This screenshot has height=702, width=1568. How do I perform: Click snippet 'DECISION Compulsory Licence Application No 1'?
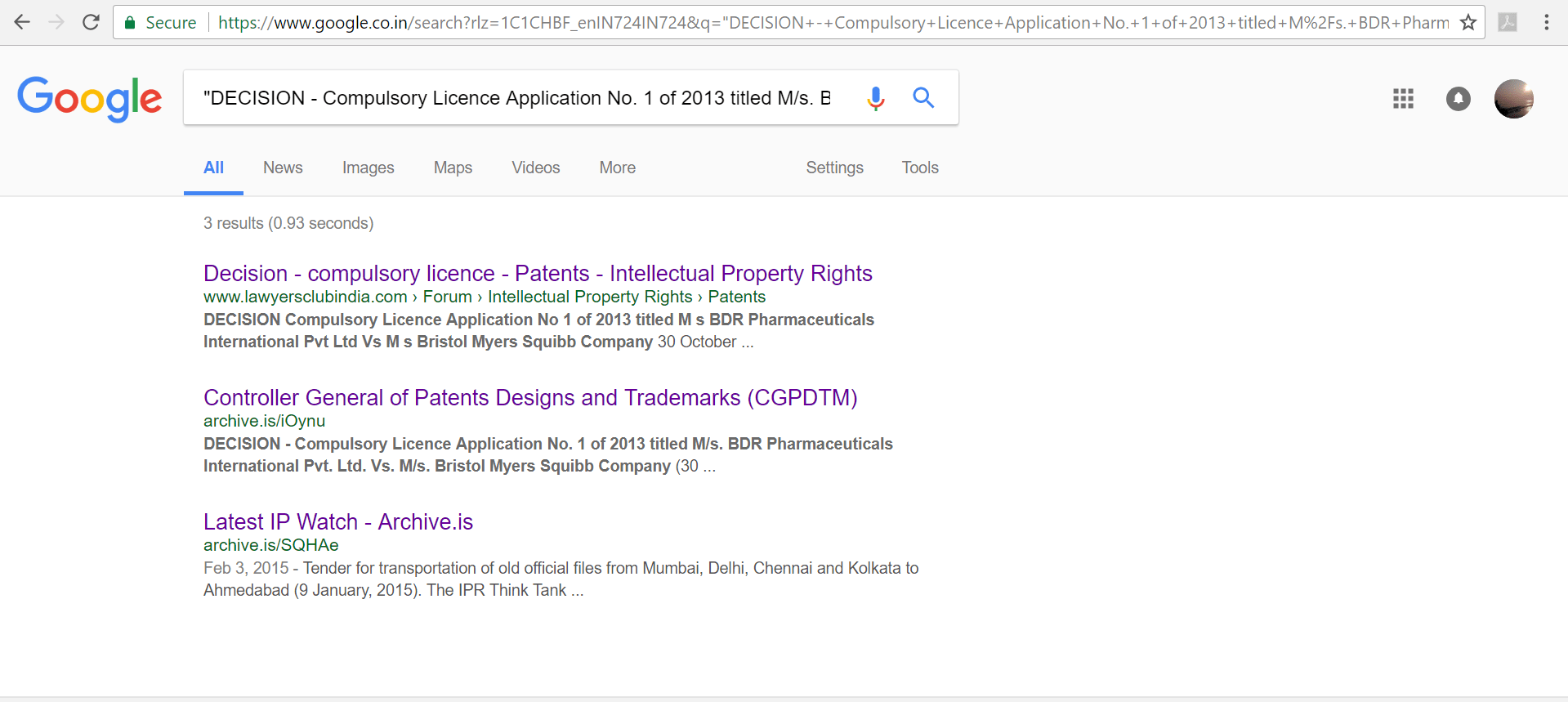pyautogui.click(x=538, y=330)
